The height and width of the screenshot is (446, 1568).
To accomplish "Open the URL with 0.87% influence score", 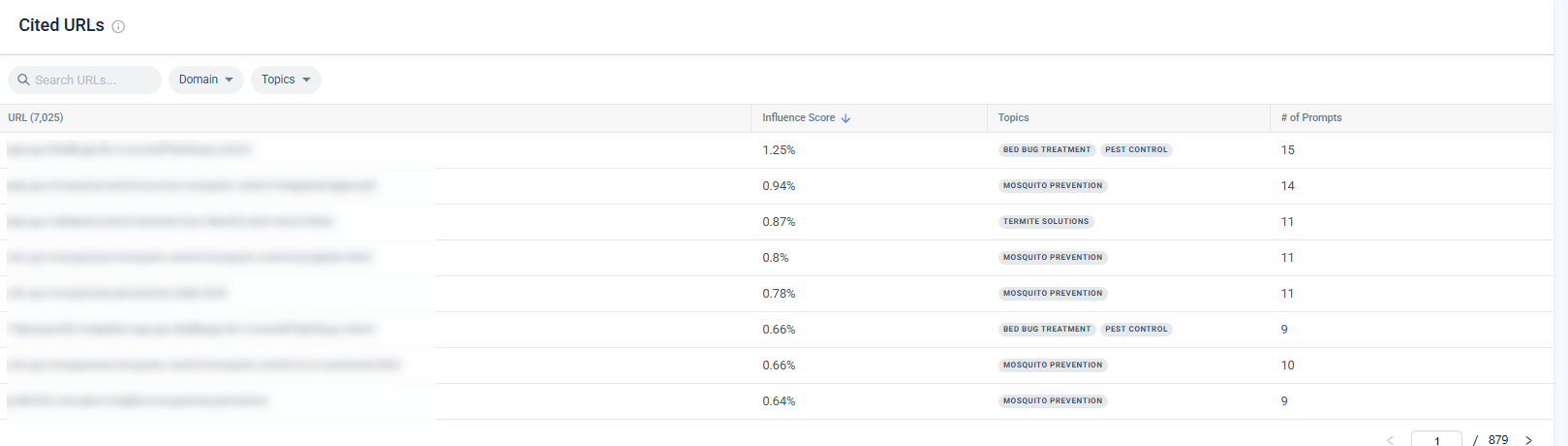I will 169,221.
